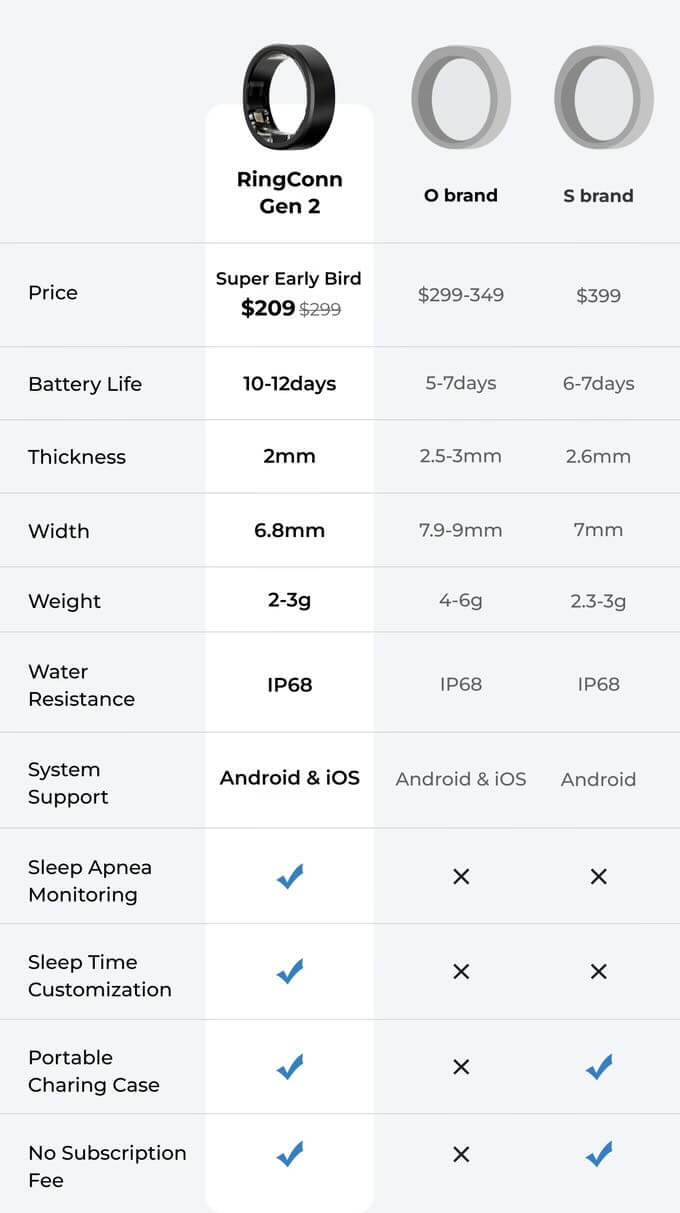Screen dimensions: 680x1213
Task: Click O brand Portable Charging Case cross
Action: click(x=461, y=1067)
